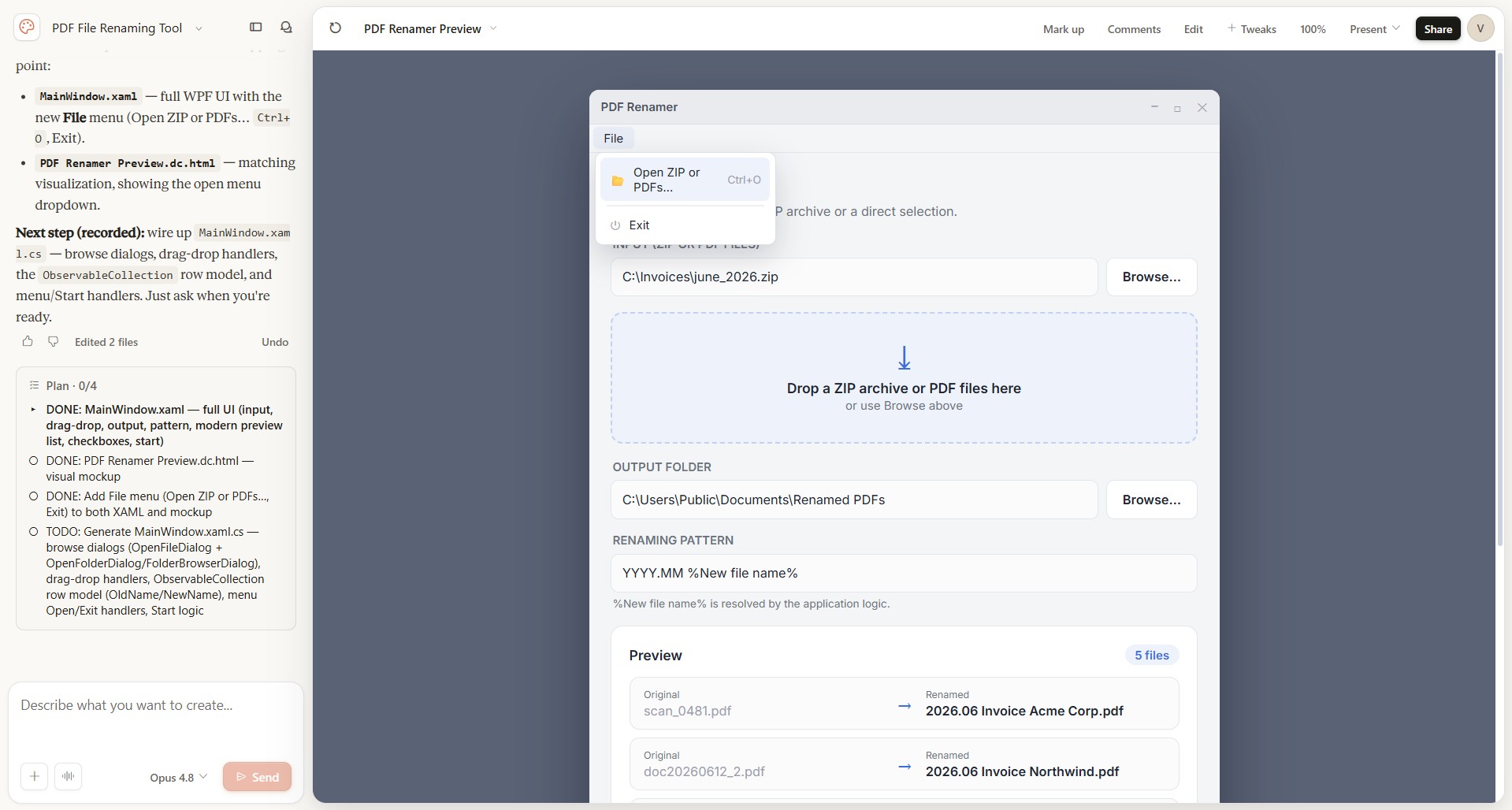The height and width of the screenshot is (810, 1512).
Task: Click 2026.06 Invoice Northwind.pdf
Action: (x=1022, y=771)
